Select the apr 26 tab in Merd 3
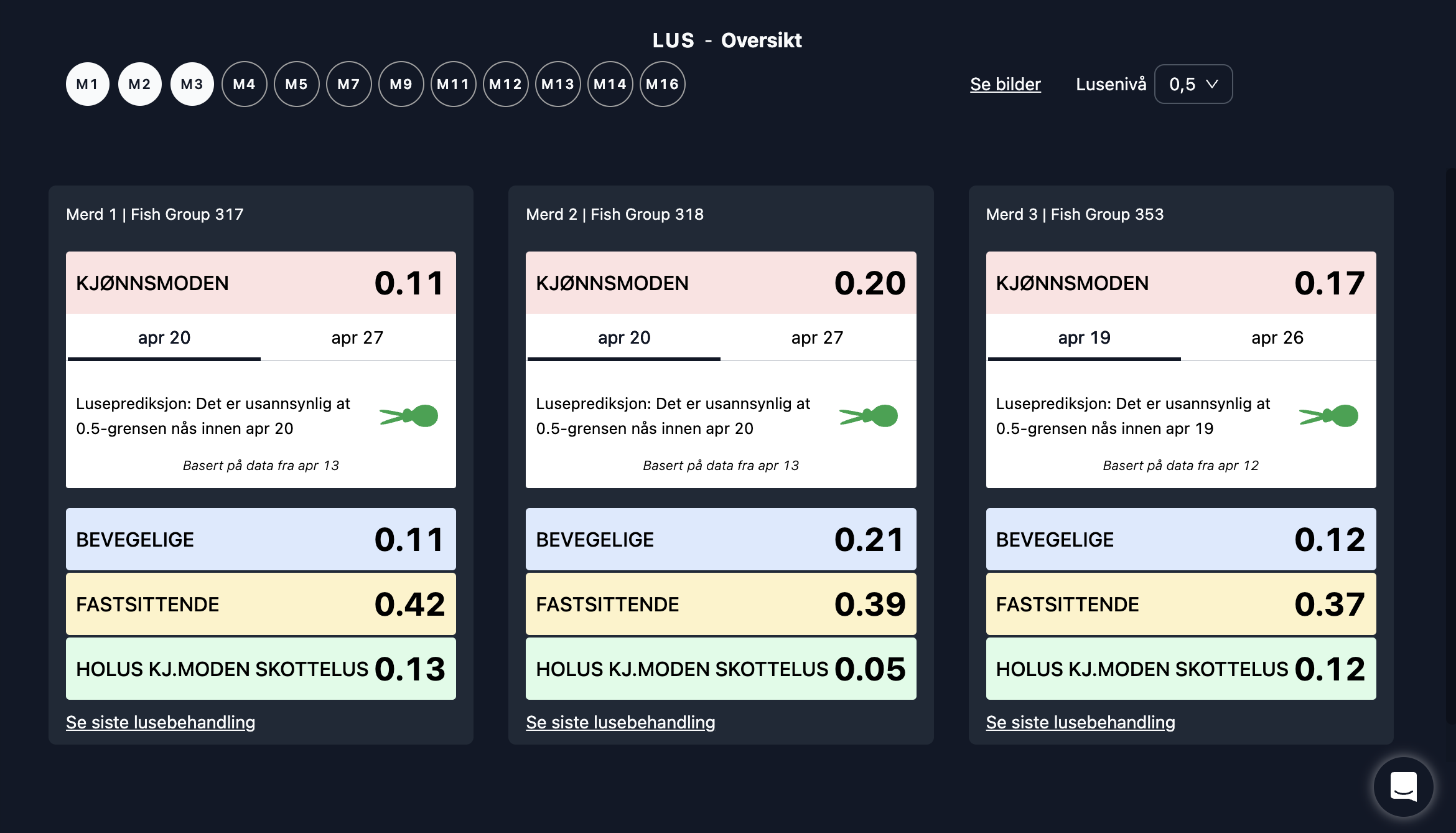1456x833 pixels. tap(1277, 338)
